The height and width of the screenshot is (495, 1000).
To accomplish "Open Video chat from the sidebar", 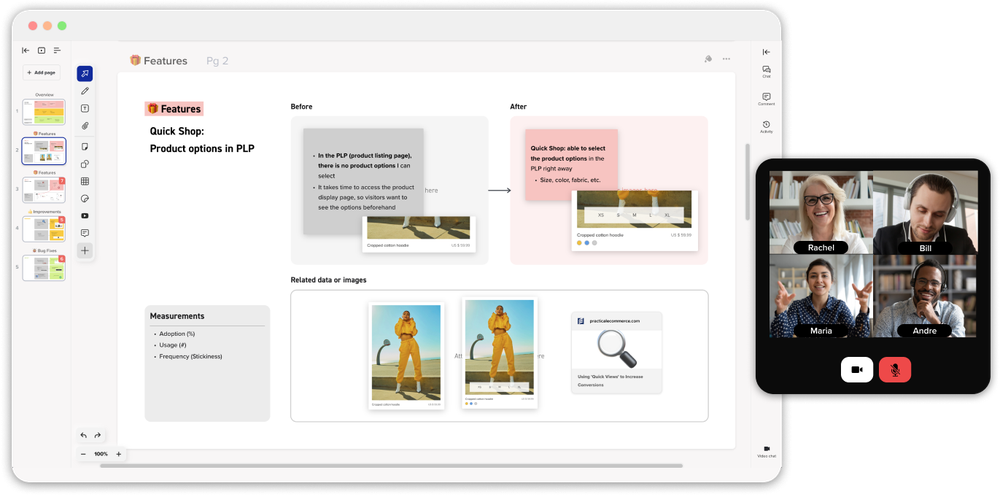I will coord(767,452).
